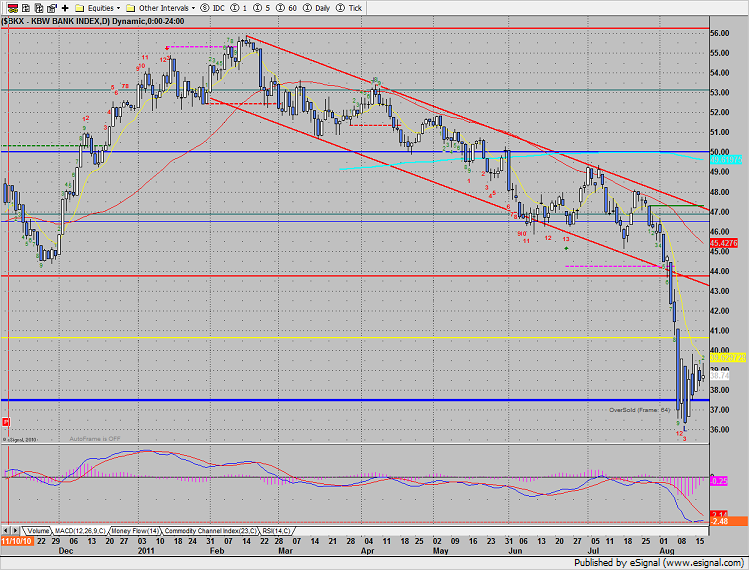This screenshot has width=749, height=570.
Task: Click the study tabs right scroll arrow
Action: click(x=15, y=531)
